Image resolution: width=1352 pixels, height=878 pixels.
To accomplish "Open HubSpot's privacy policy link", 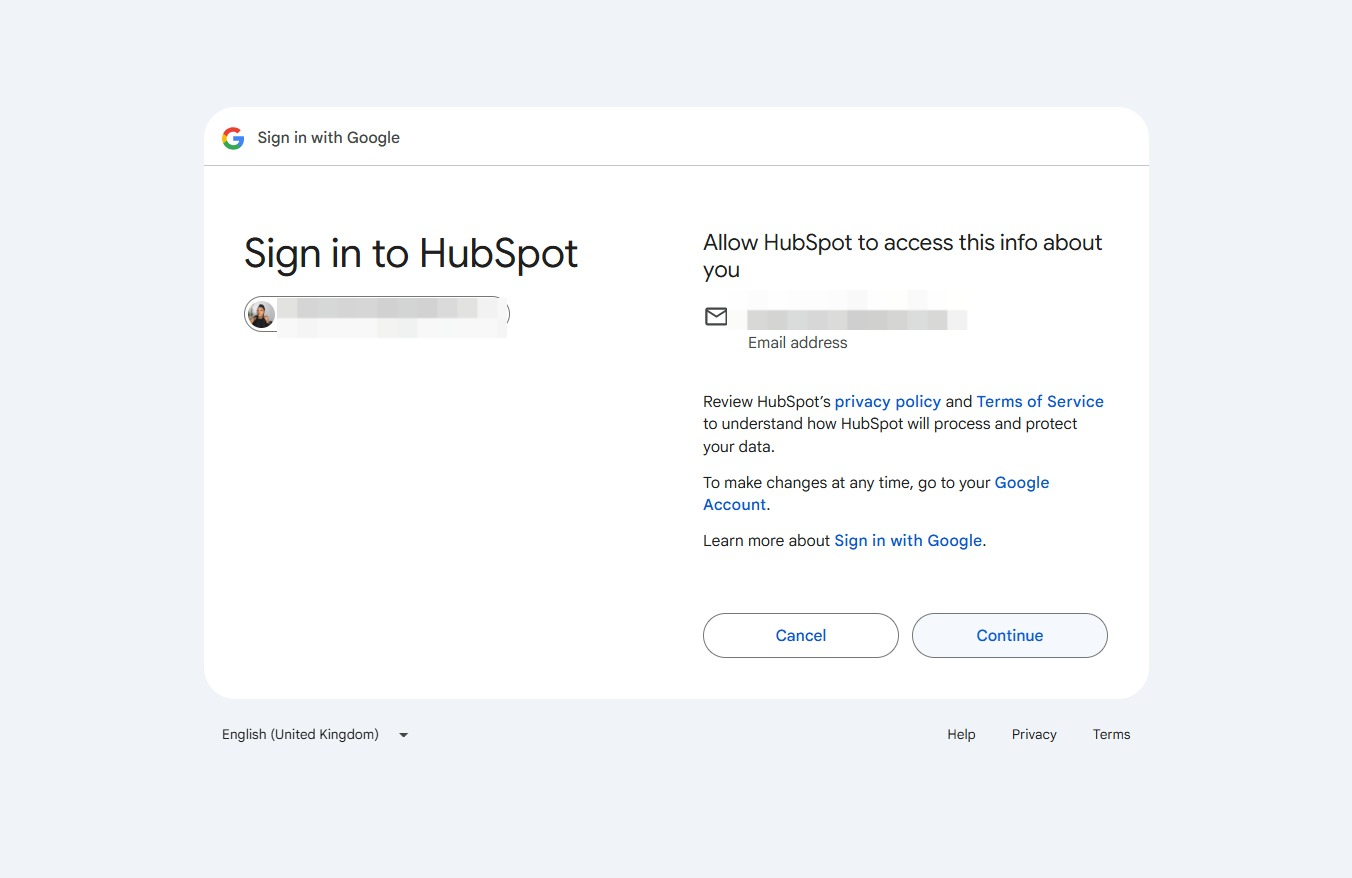I will click(x=888, y=402).
